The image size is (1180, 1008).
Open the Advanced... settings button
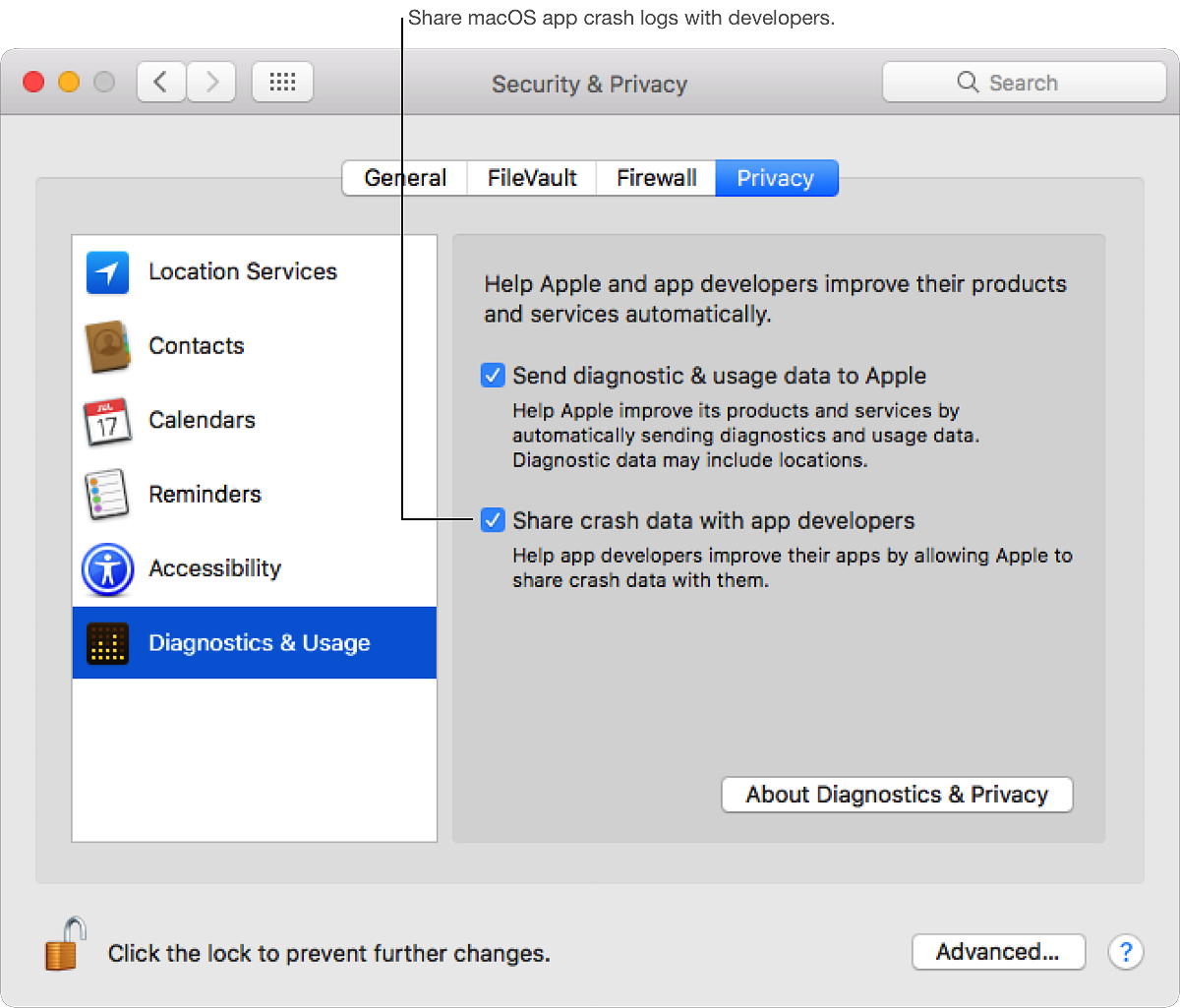click(x=998, y=952)
